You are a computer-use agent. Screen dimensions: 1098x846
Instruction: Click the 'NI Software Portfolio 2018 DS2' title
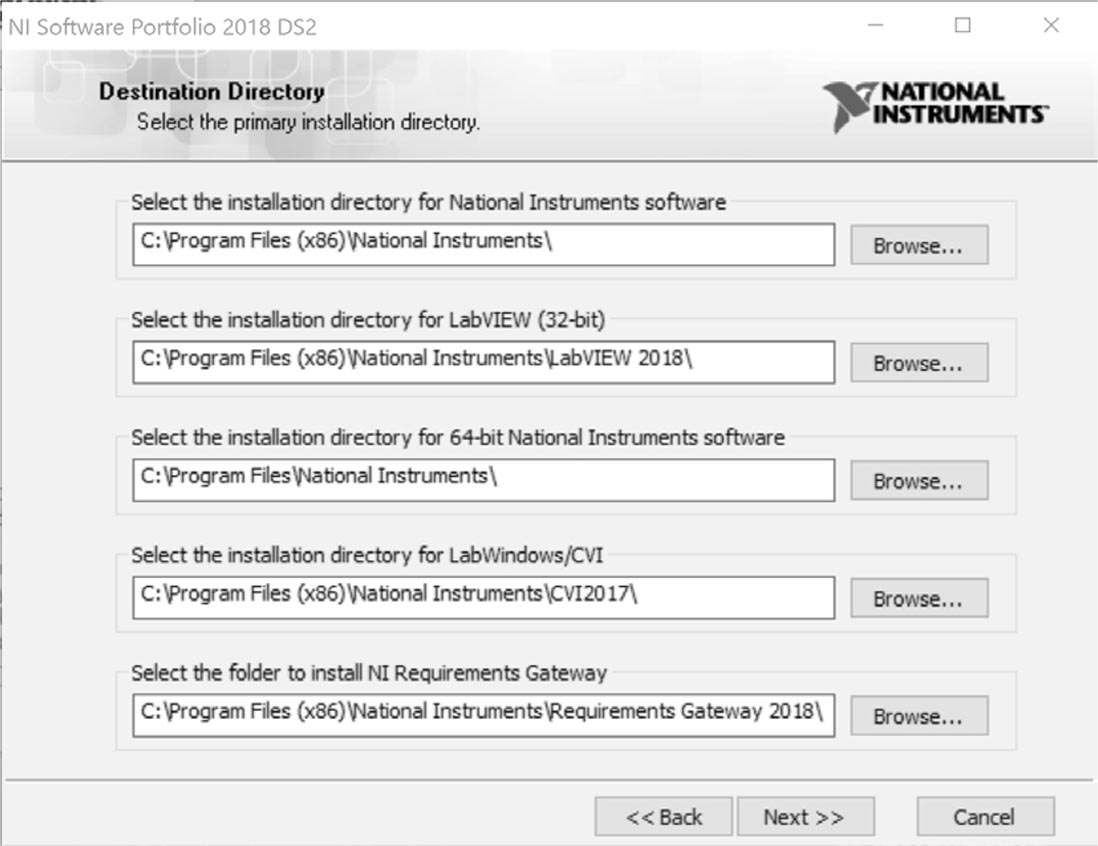pos(162,27)
